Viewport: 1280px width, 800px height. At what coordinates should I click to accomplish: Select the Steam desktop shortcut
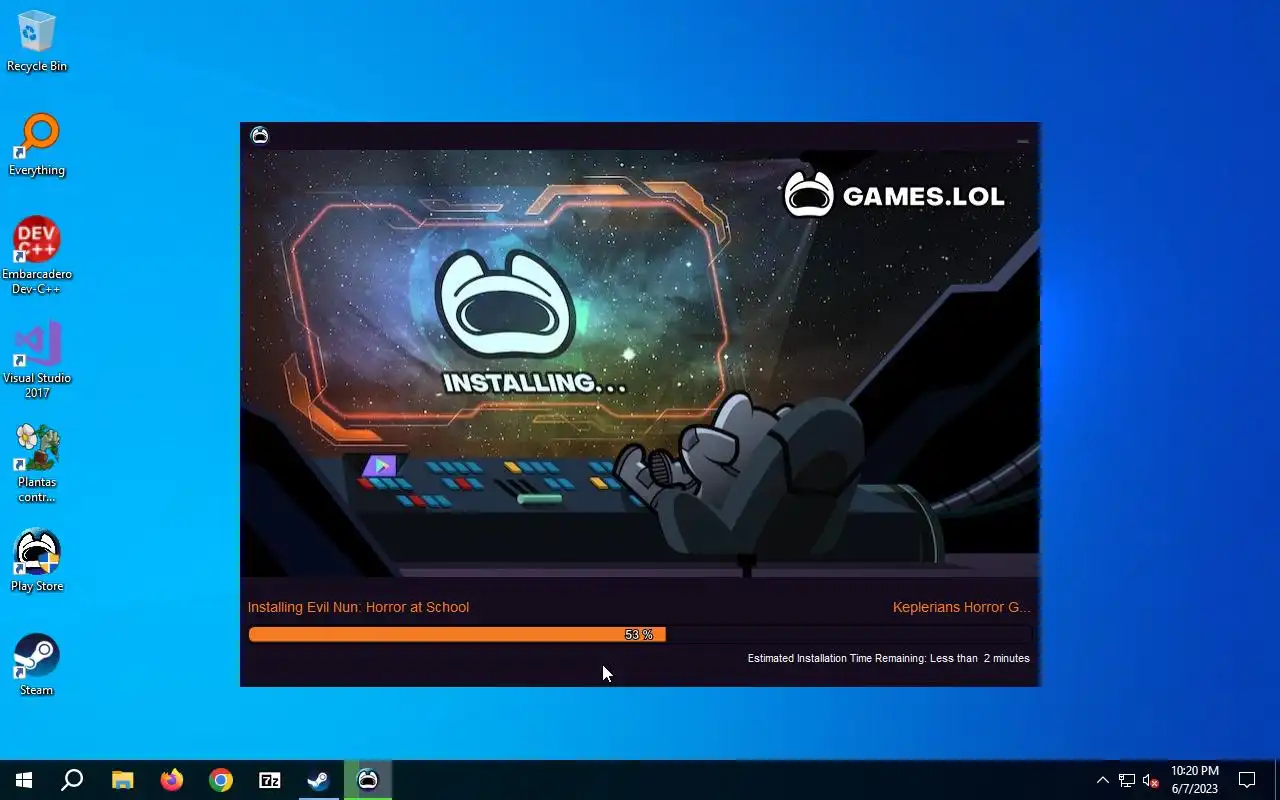[37, 665]
